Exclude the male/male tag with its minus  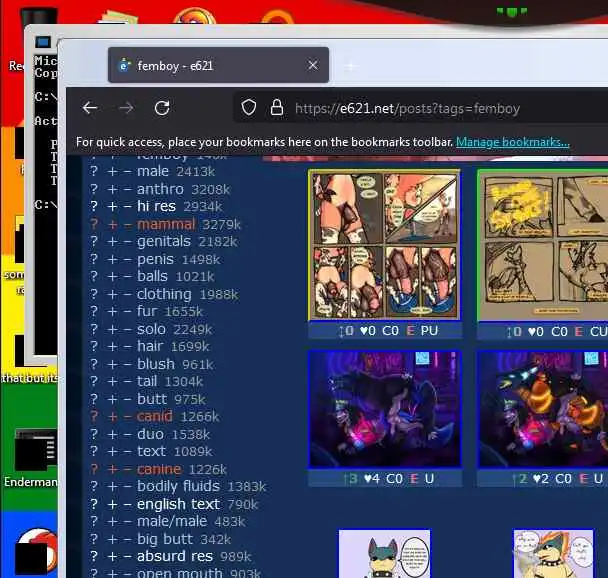128,522
